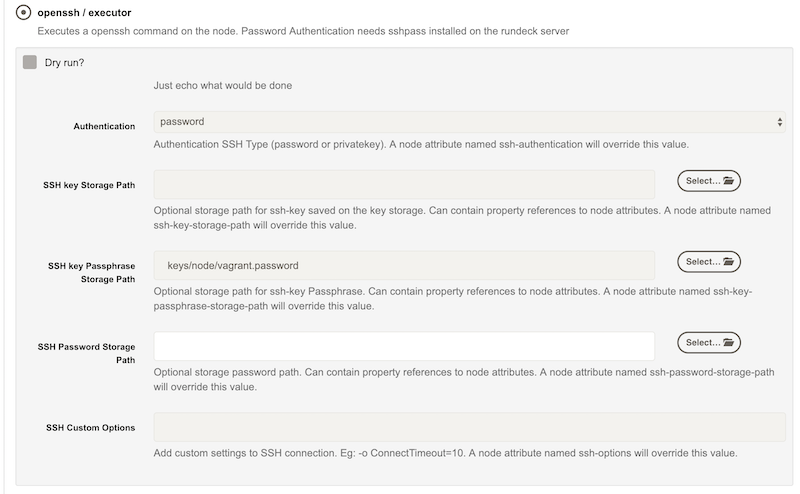
Task: Click the SSH Password Storage Path label
Action: 86,353
